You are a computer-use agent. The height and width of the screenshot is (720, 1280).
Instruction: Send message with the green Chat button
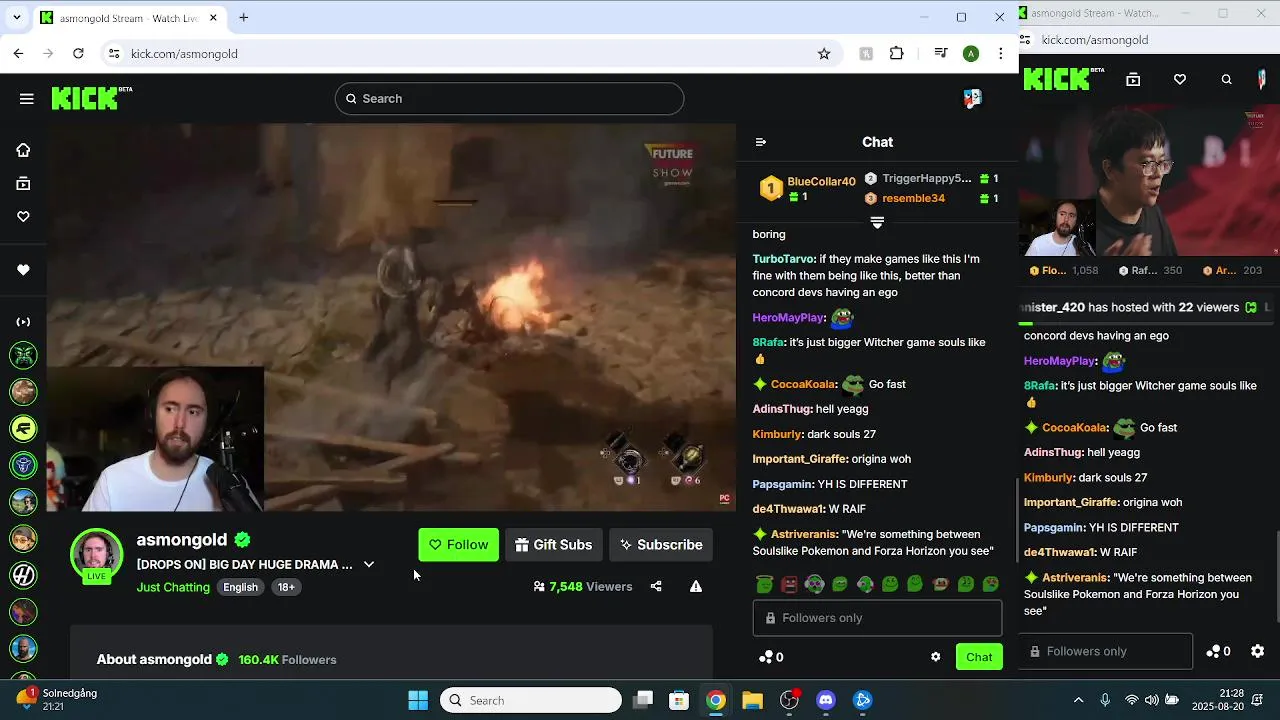pyautogui.click(x=979, y=657)
